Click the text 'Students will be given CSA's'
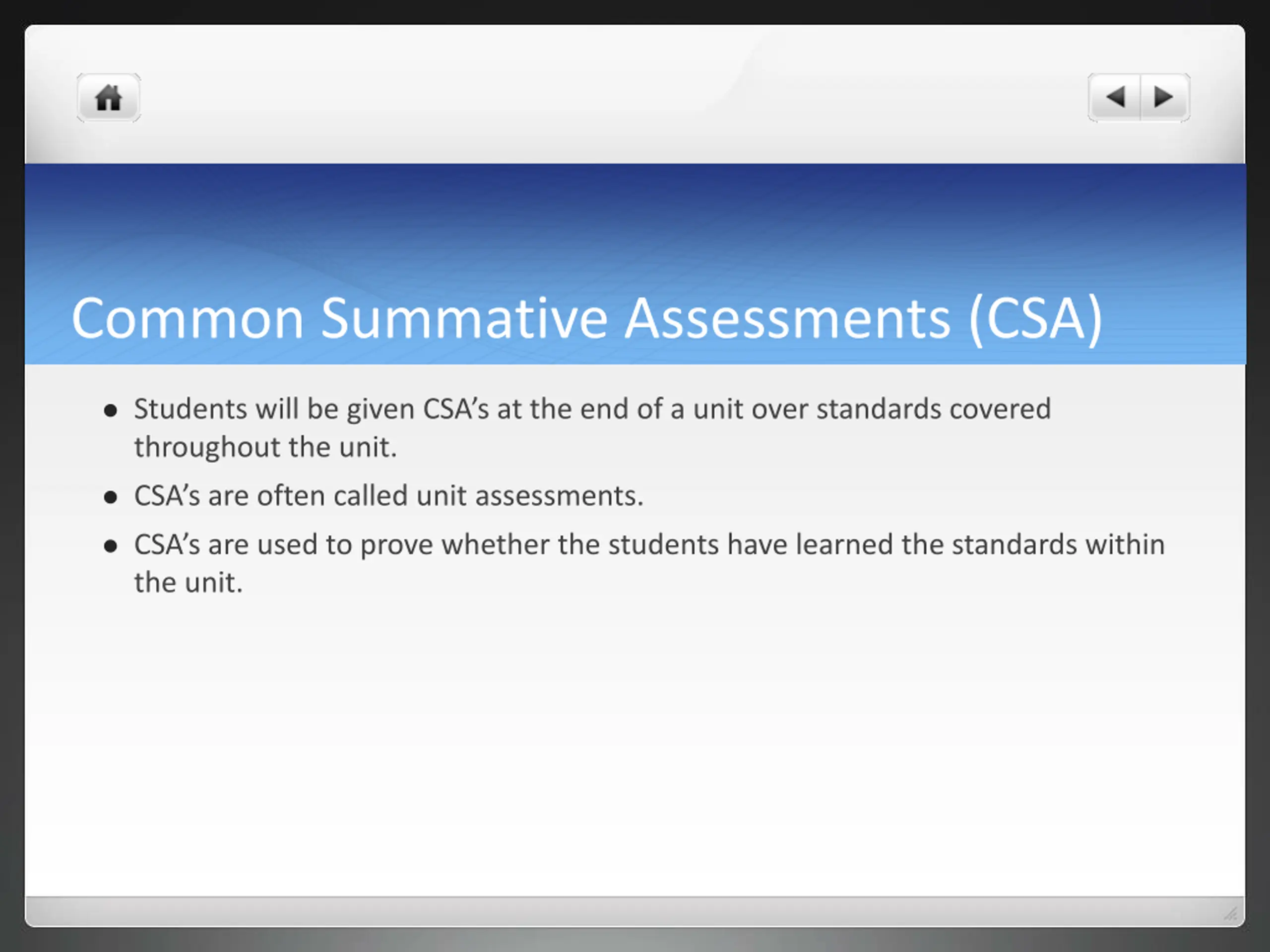 (x=312, y=410)
